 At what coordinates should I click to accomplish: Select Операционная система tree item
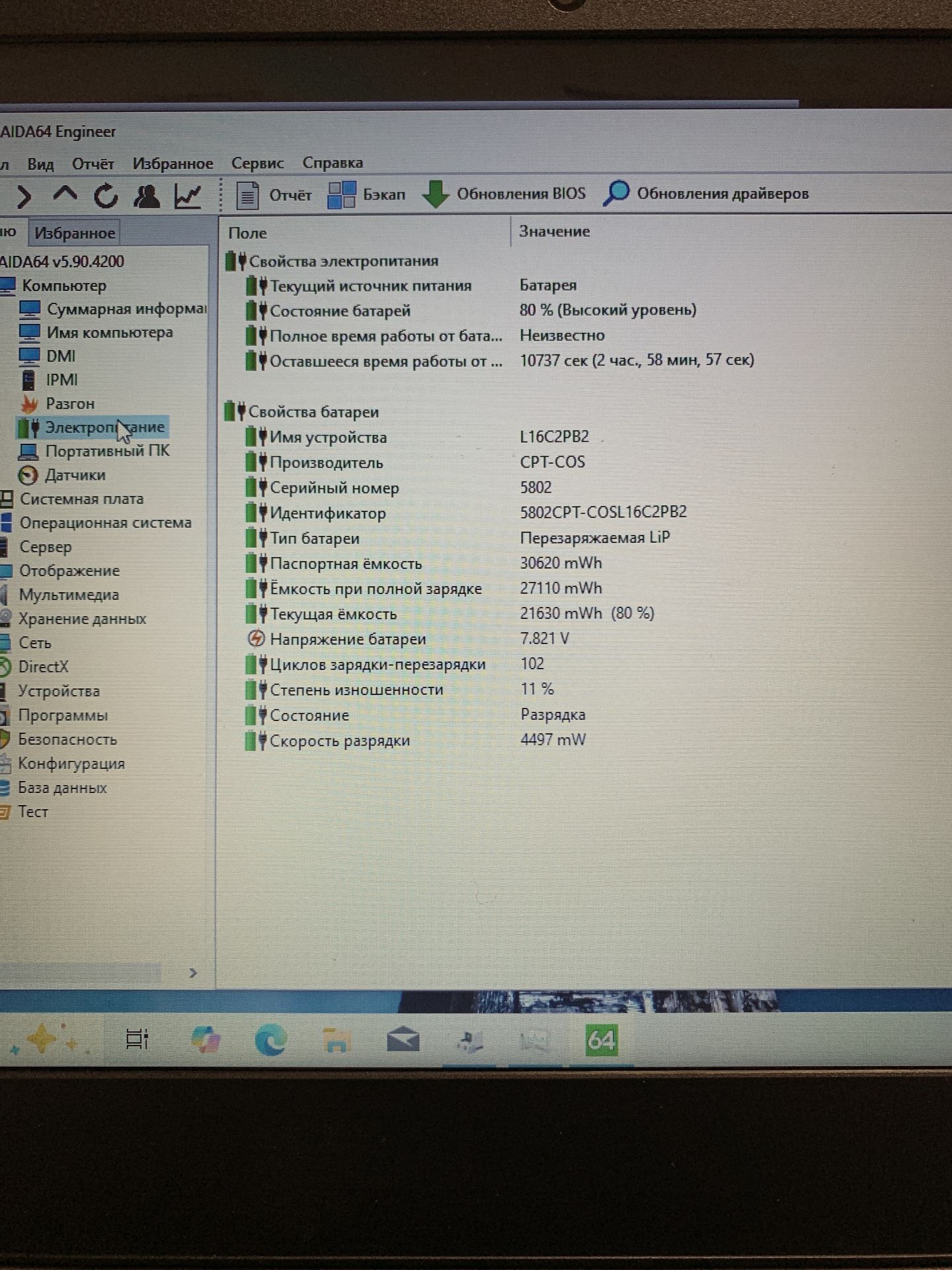(x=96, y=523)
